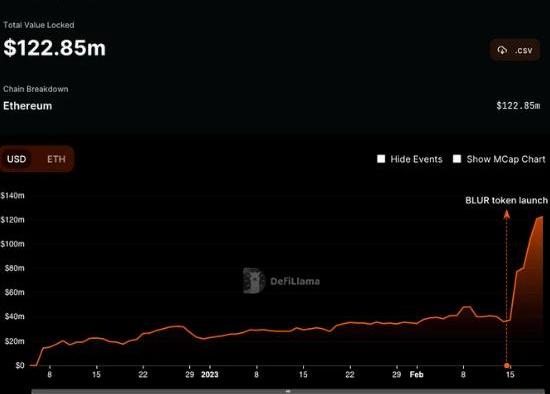Click the cloud download icon

(x=502, y=50)
